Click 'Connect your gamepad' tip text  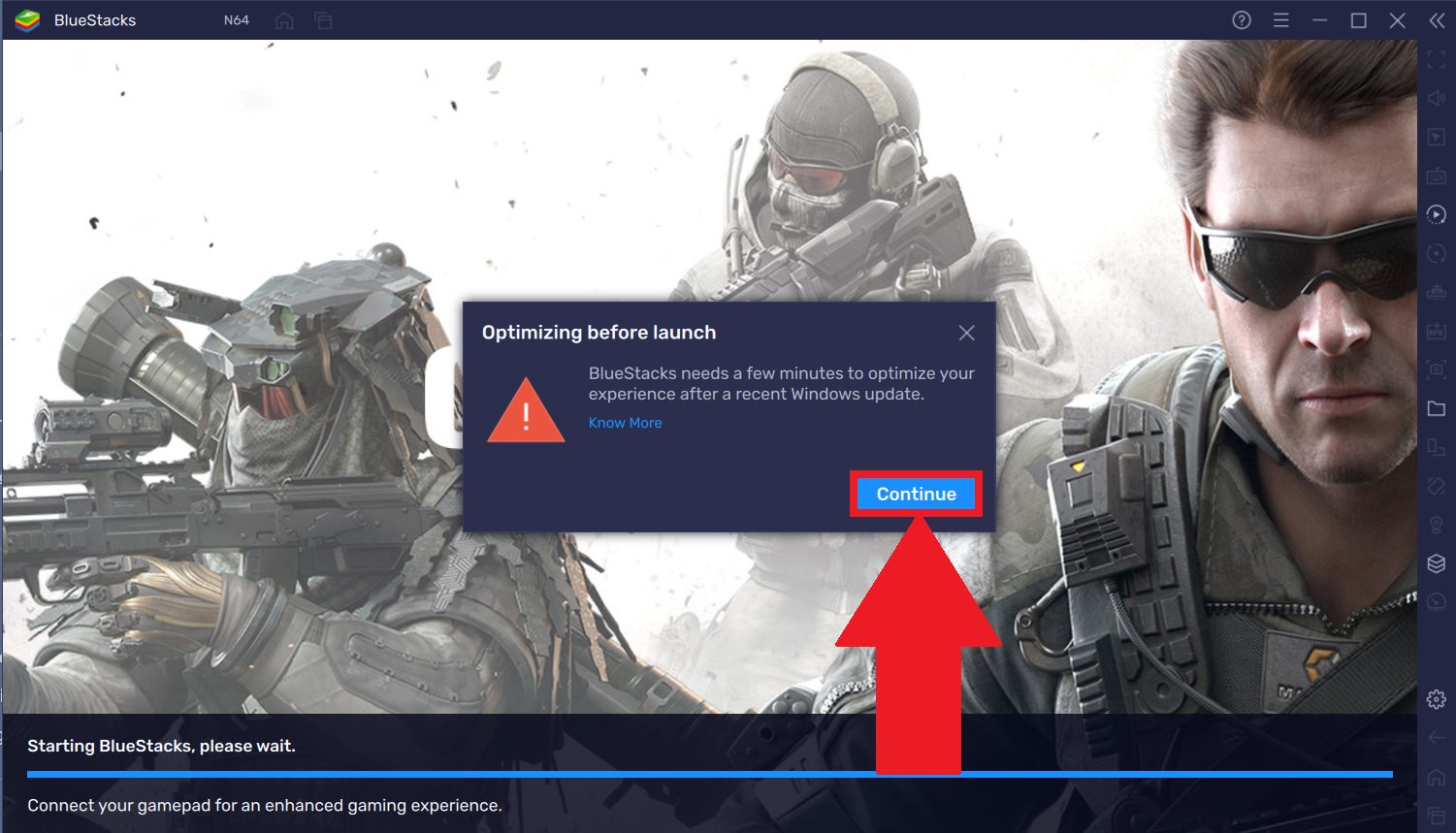click(265, 805)
